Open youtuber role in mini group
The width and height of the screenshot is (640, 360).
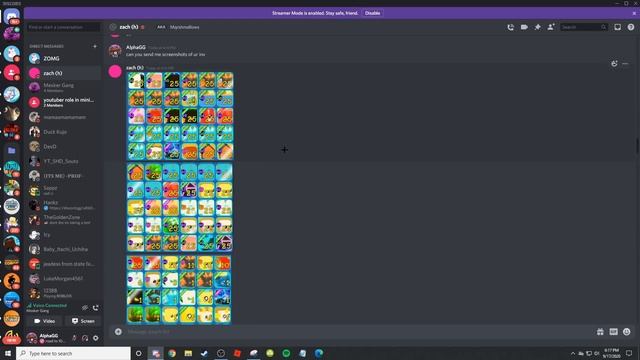64,102
